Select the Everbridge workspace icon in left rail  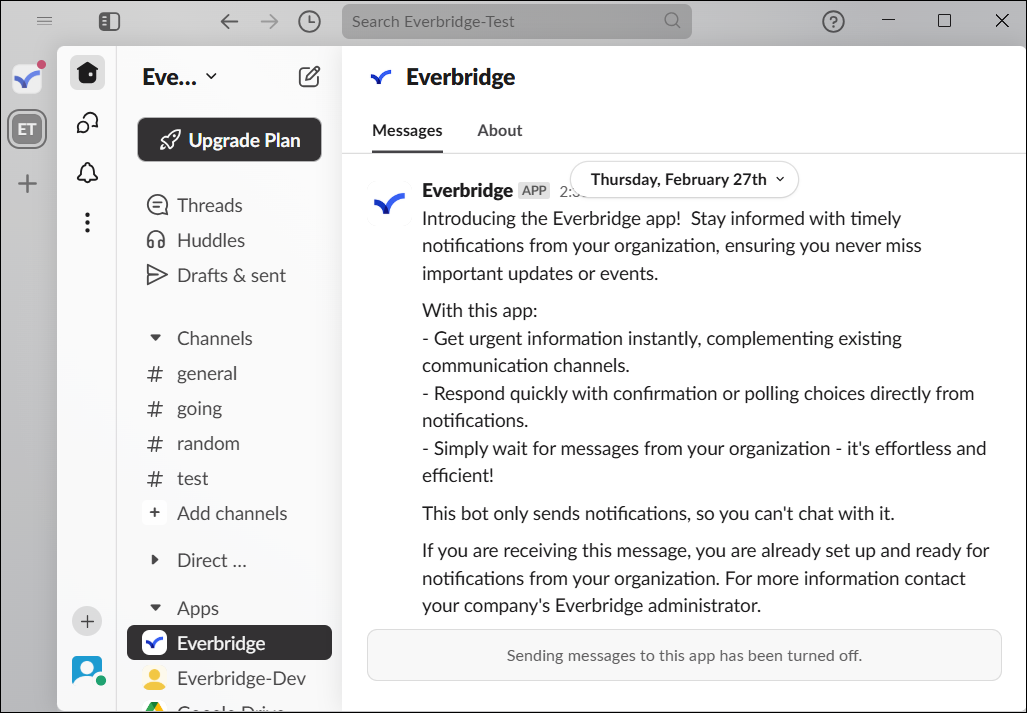point(28,79)
